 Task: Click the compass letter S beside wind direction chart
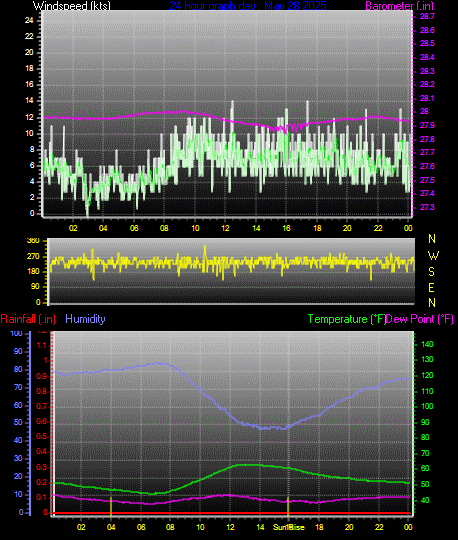[x=431, y=272]
